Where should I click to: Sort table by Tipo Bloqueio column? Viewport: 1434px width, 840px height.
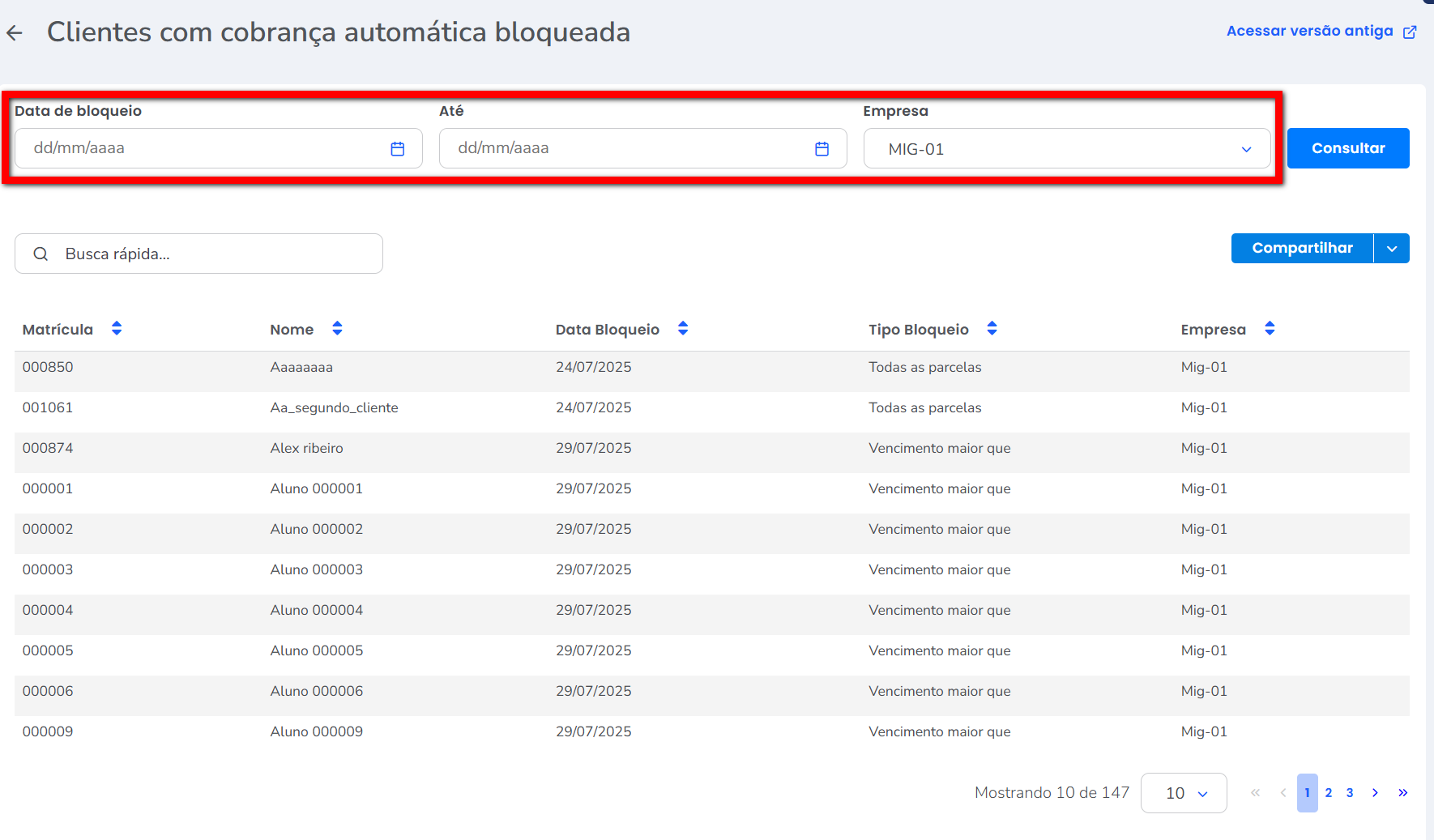coord(992,329)
